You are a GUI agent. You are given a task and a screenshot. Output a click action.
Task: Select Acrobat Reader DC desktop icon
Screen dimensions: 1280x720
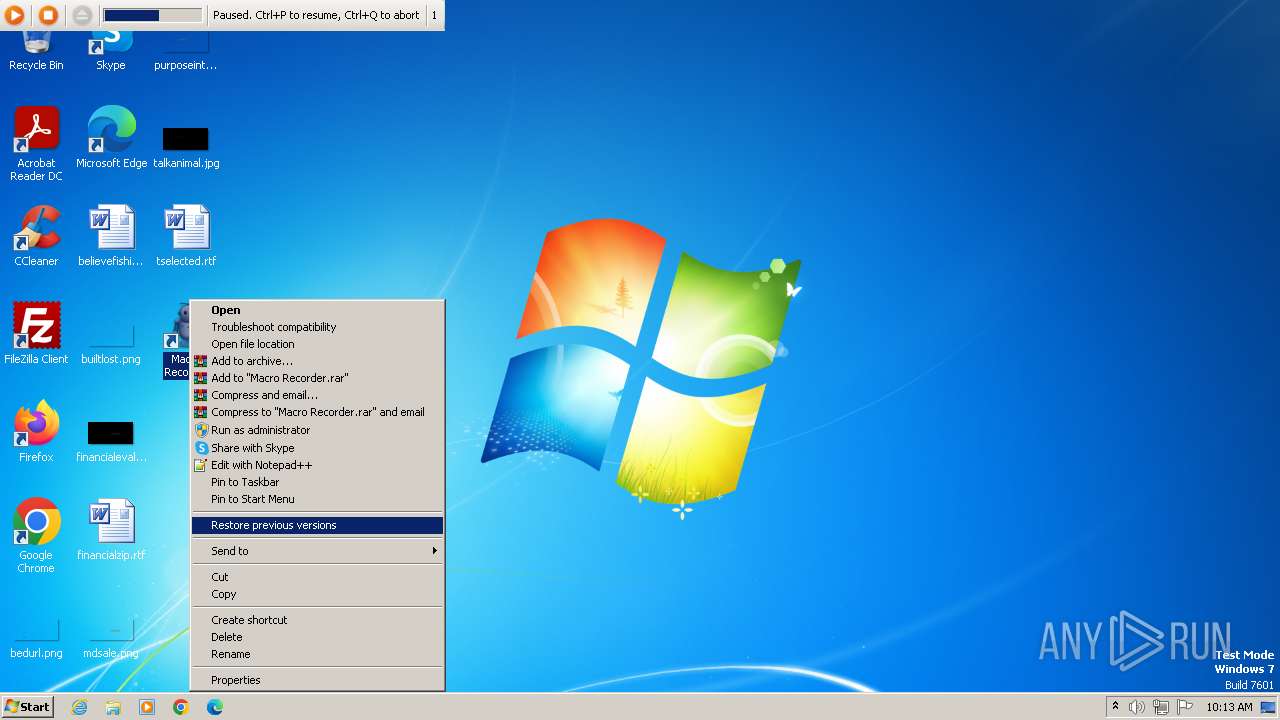[36, 144]
